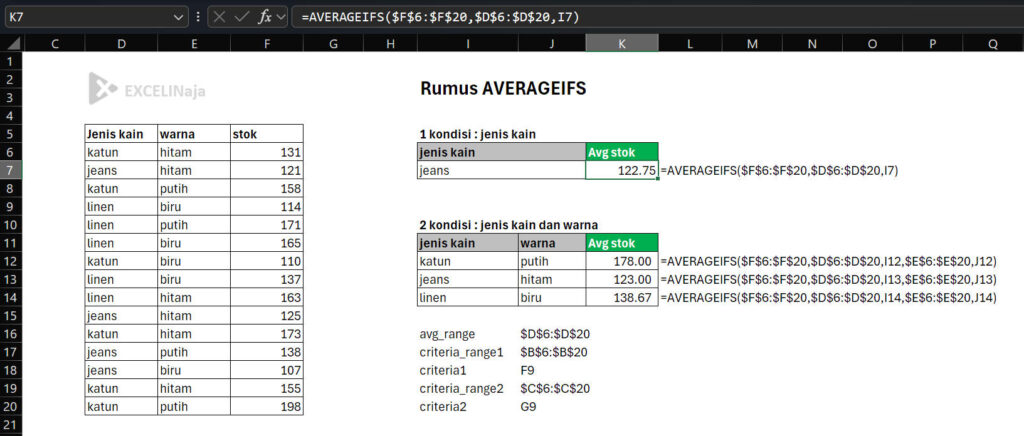Click the 'biru' cell in row 14 criteria table

coord(552,298)
